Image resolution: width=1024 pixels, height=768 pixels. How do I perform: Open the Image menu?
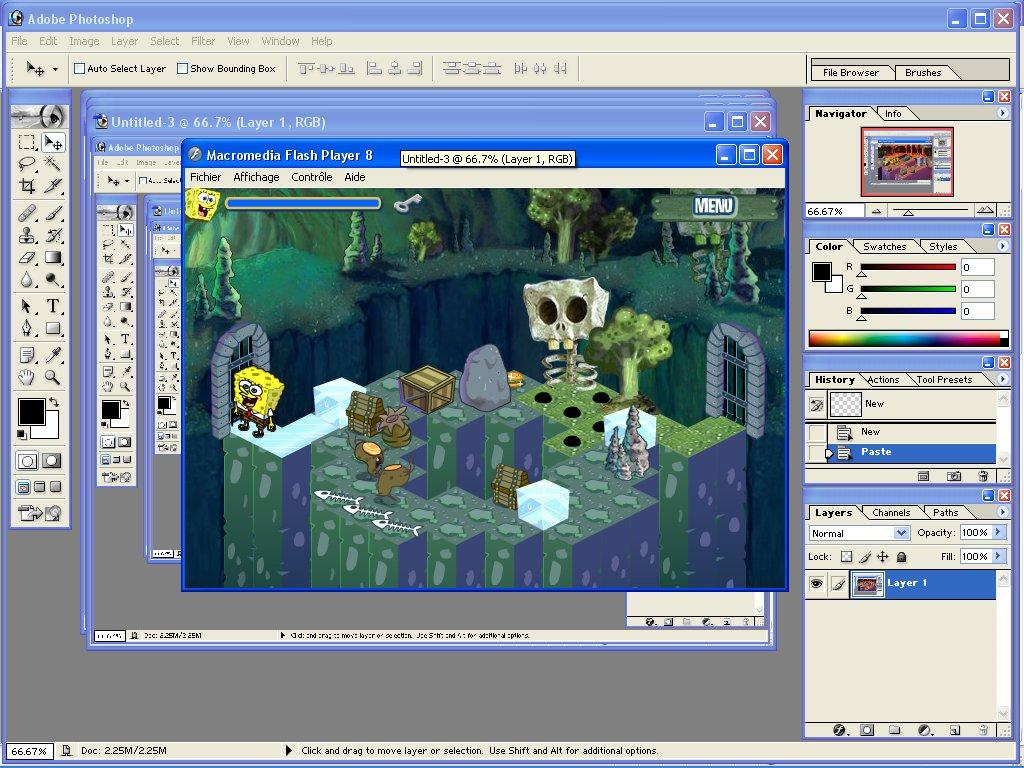click(84, 40)
